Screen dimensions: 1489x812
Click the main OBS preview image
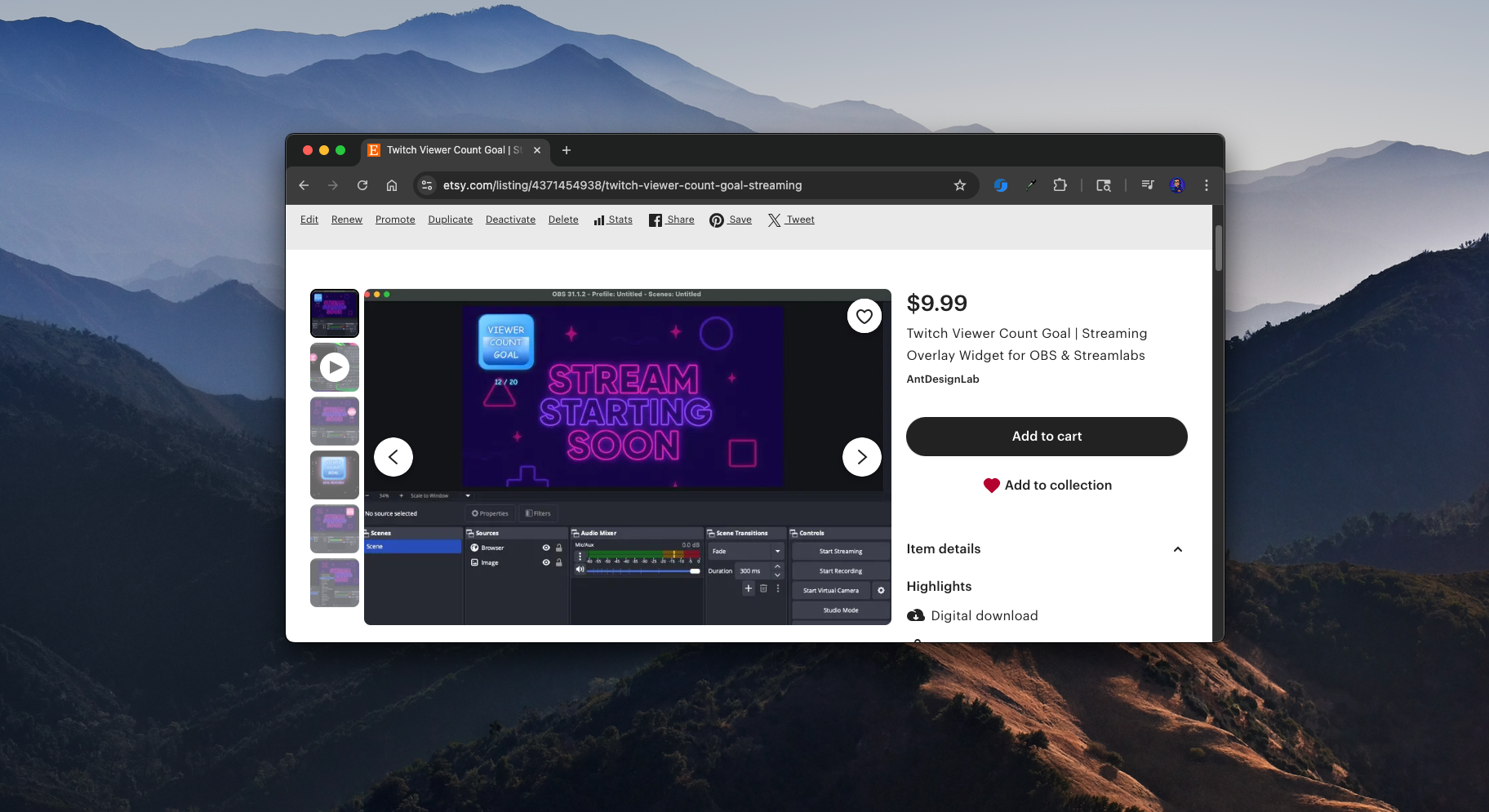tap(628, 457)
